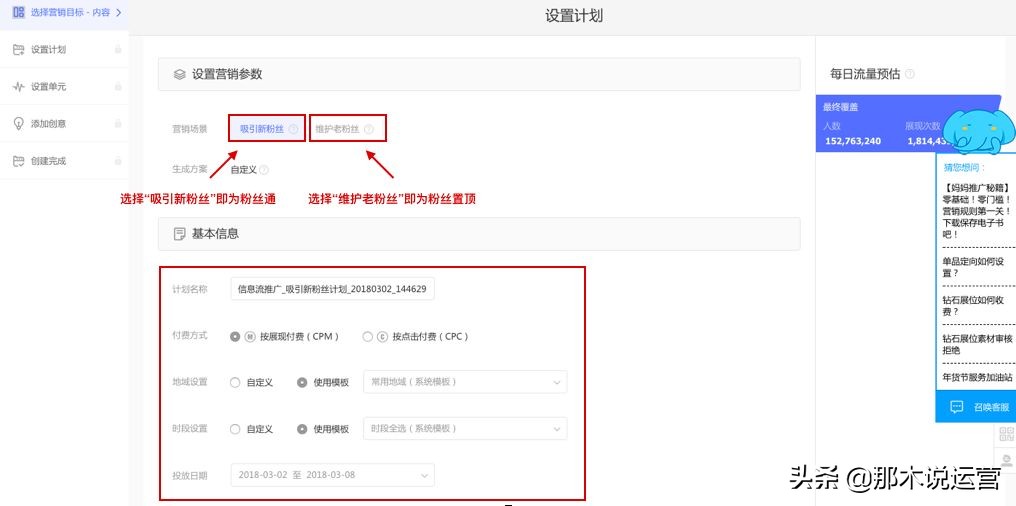Open help tooltip icon beside 维护老粉丝
The image size is (1016, 506).
point(369,130)
